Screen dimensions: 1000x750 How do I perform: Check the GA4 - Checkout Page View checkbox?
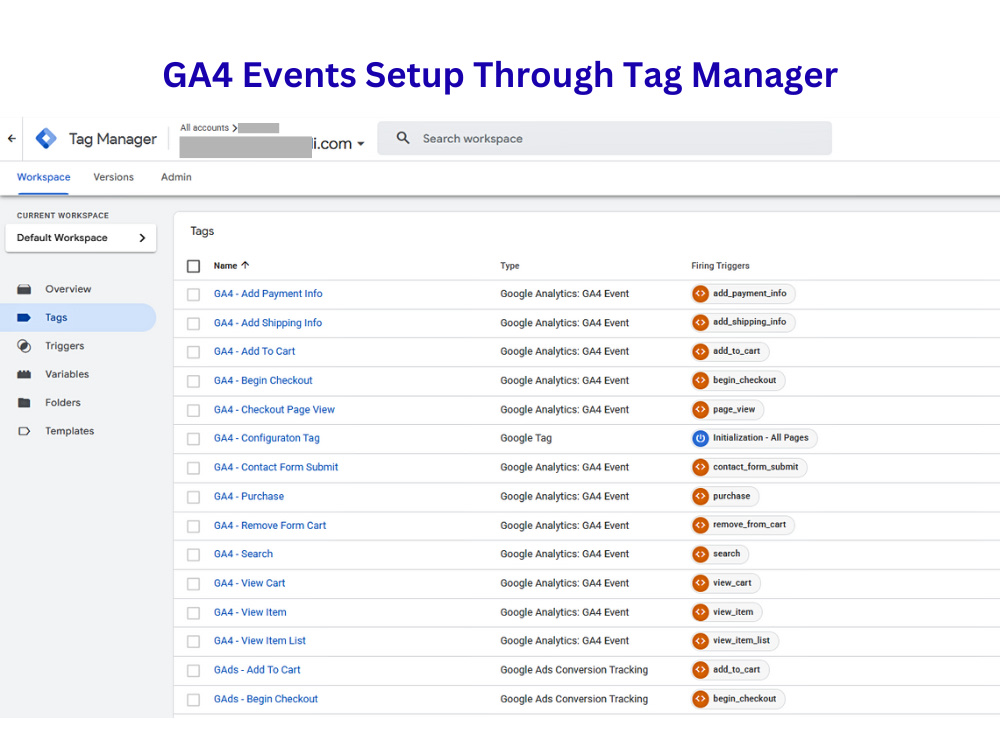(x=193, y=410)
